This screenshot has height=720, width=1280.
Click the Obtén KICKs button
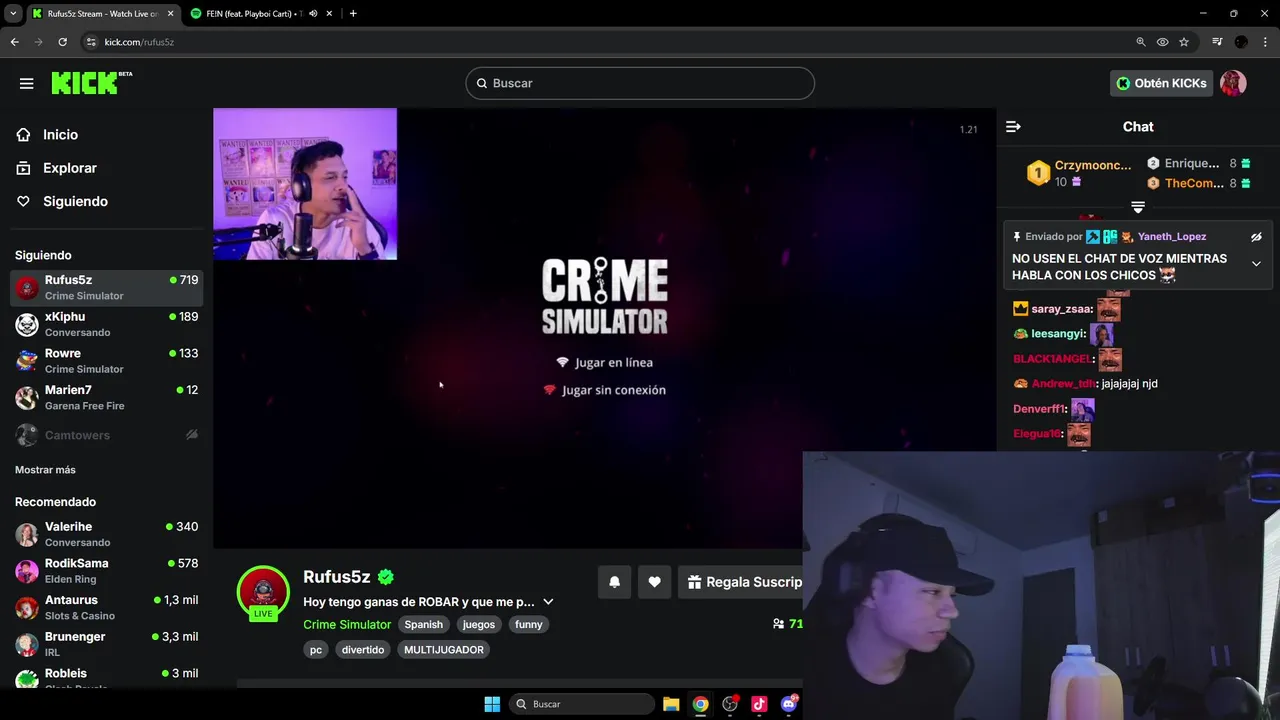1161,83
